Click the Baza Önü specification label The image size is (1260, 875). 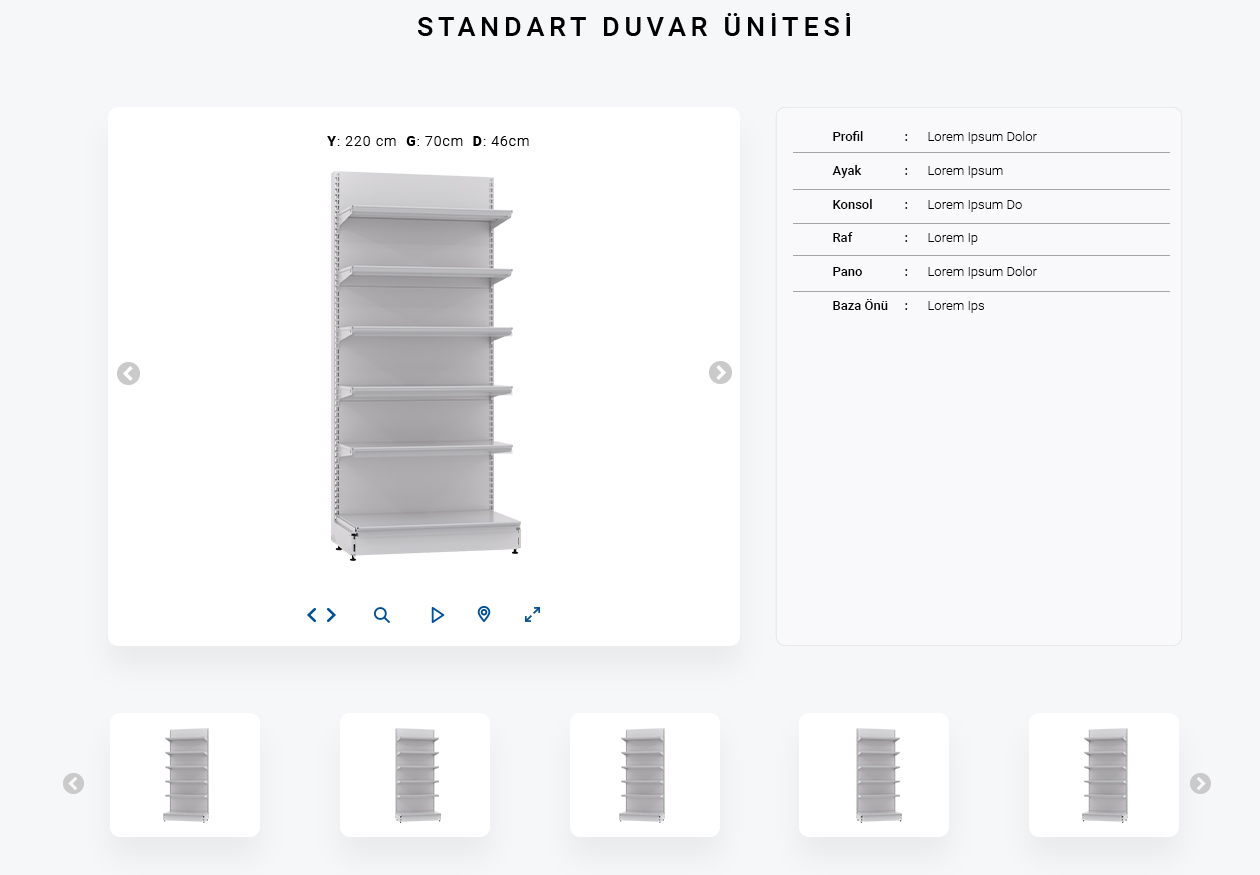tap(859, 306)
